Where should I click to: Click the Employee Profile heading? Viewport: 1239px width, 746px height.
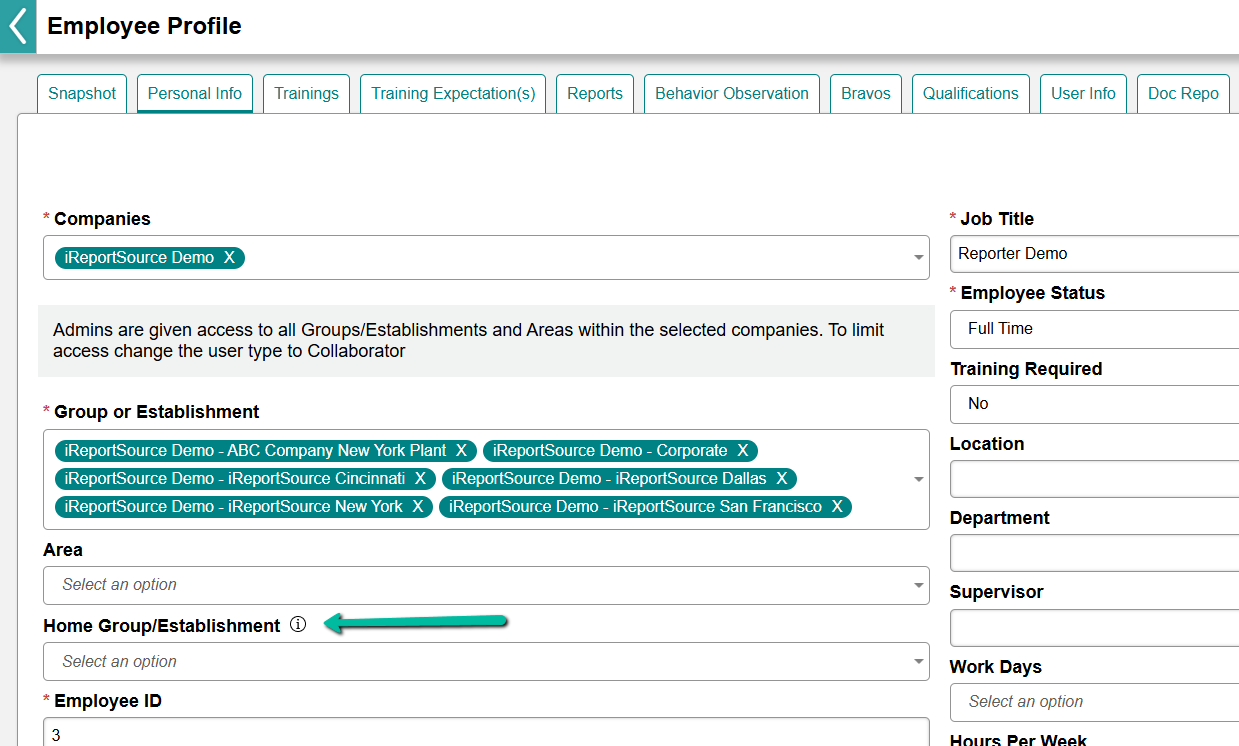[144, 26]
